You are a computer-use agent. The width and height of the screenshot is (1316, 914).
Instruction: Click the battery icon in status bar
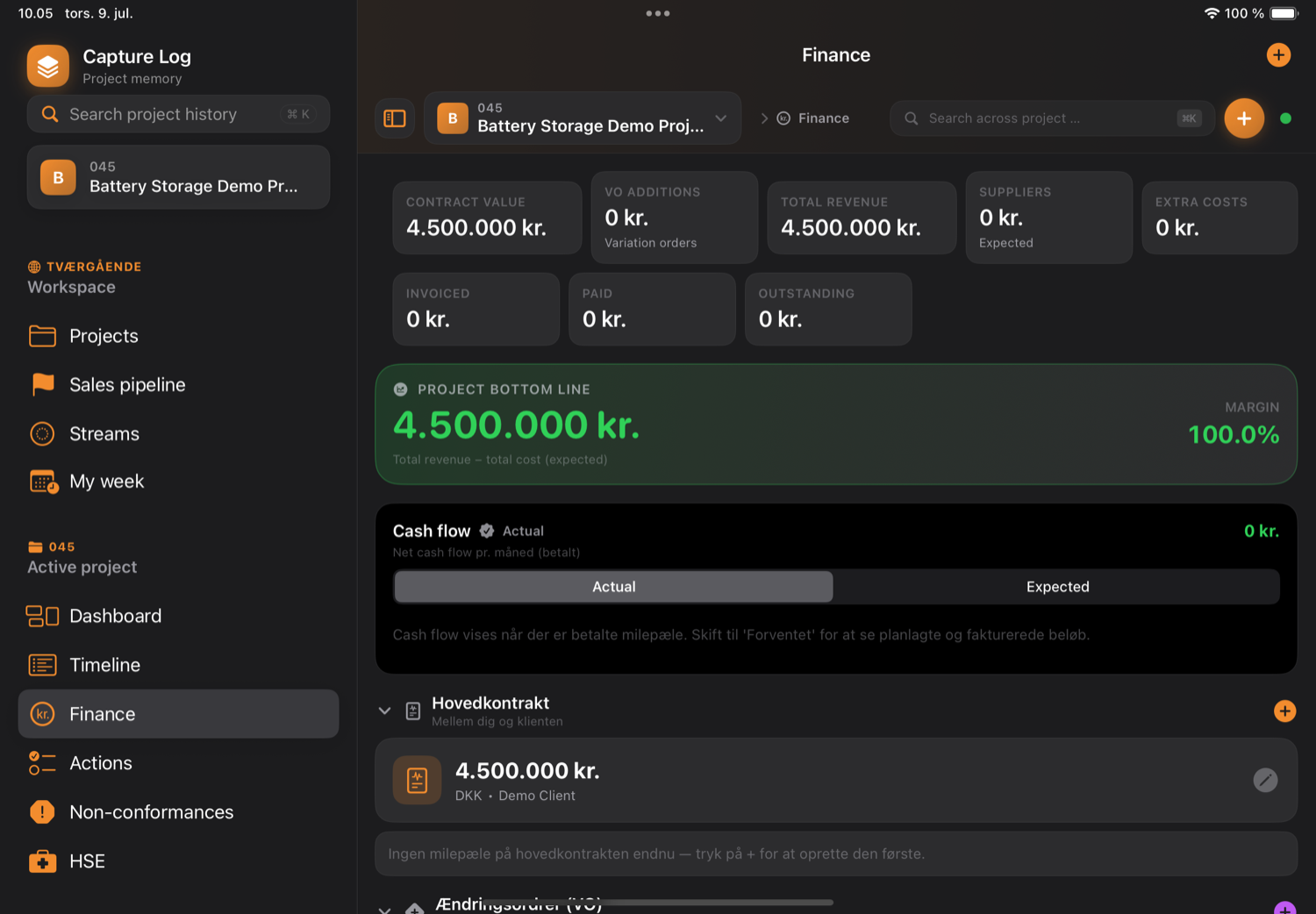tap(1284, 13)
